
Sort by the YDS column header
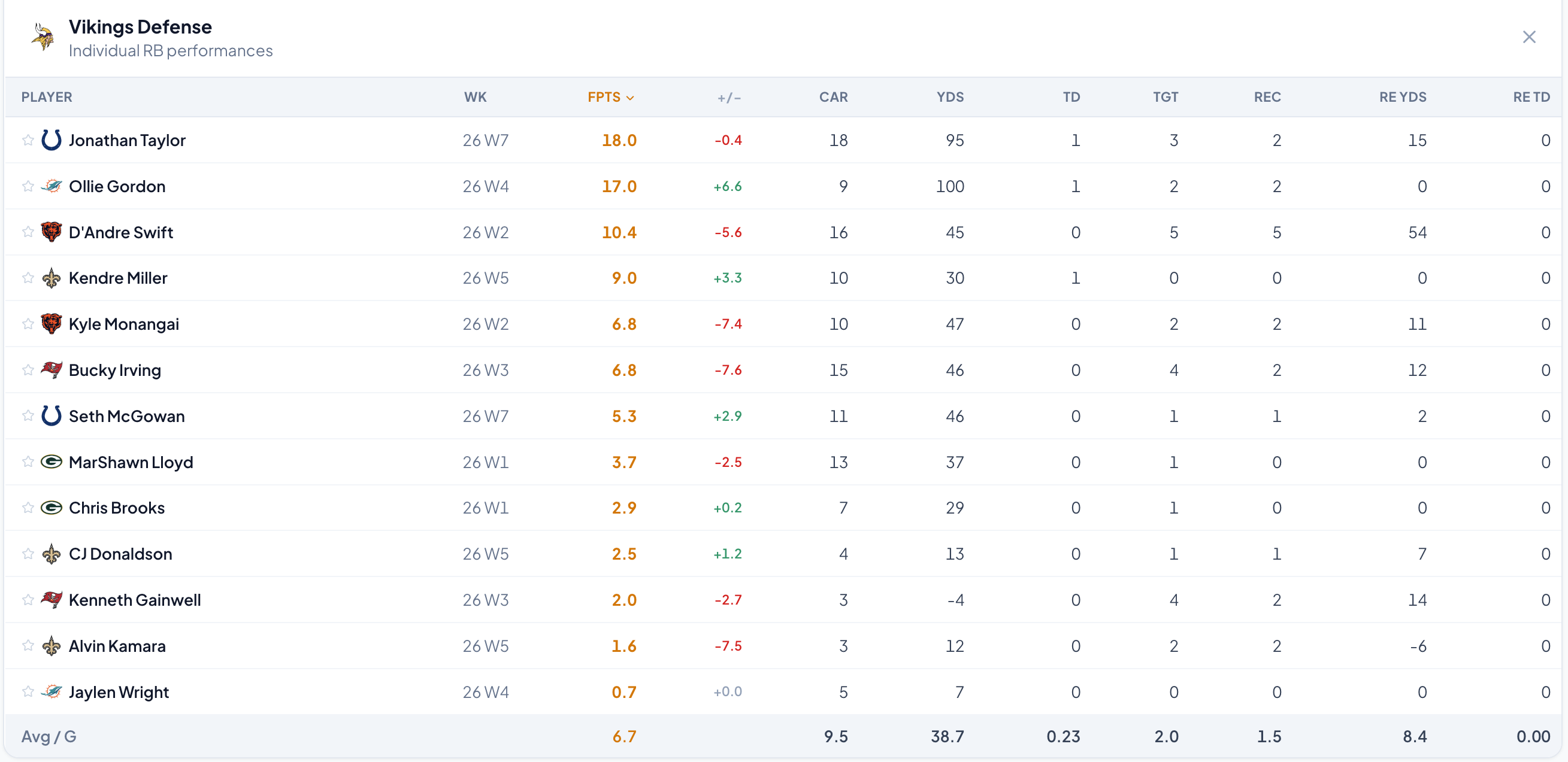(x=950, y=98)
